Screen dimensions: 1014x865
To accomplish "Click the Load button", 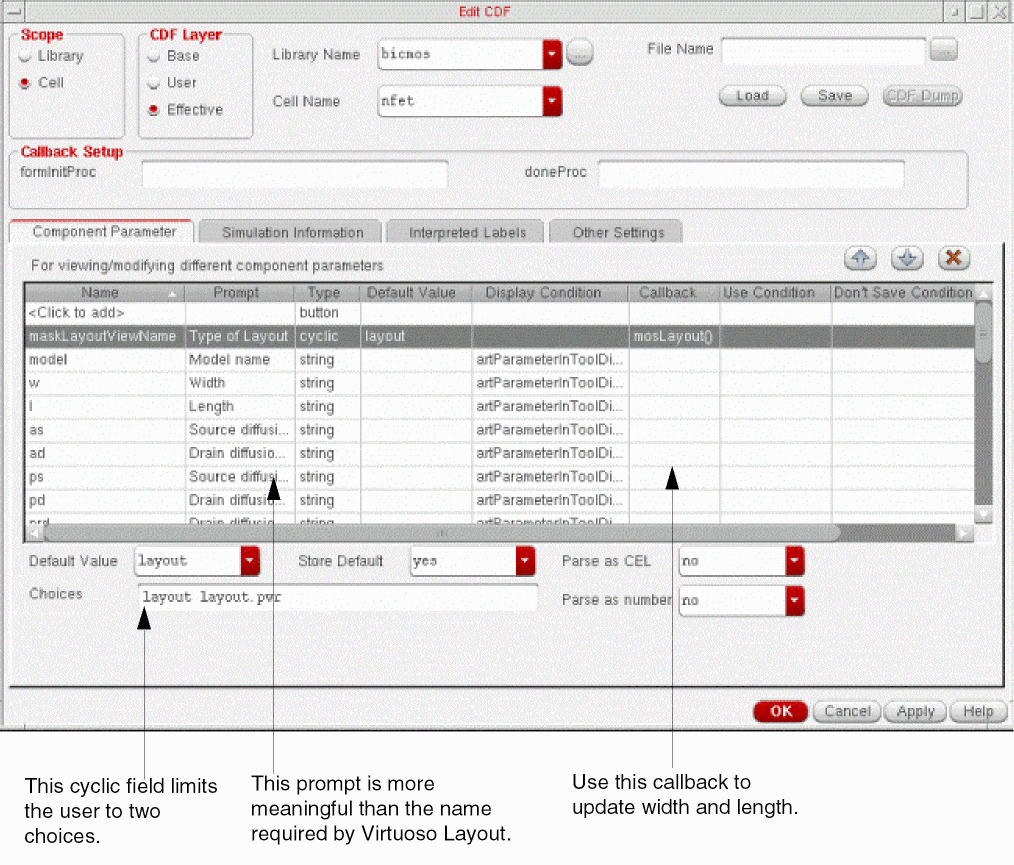I will point(752,96).
